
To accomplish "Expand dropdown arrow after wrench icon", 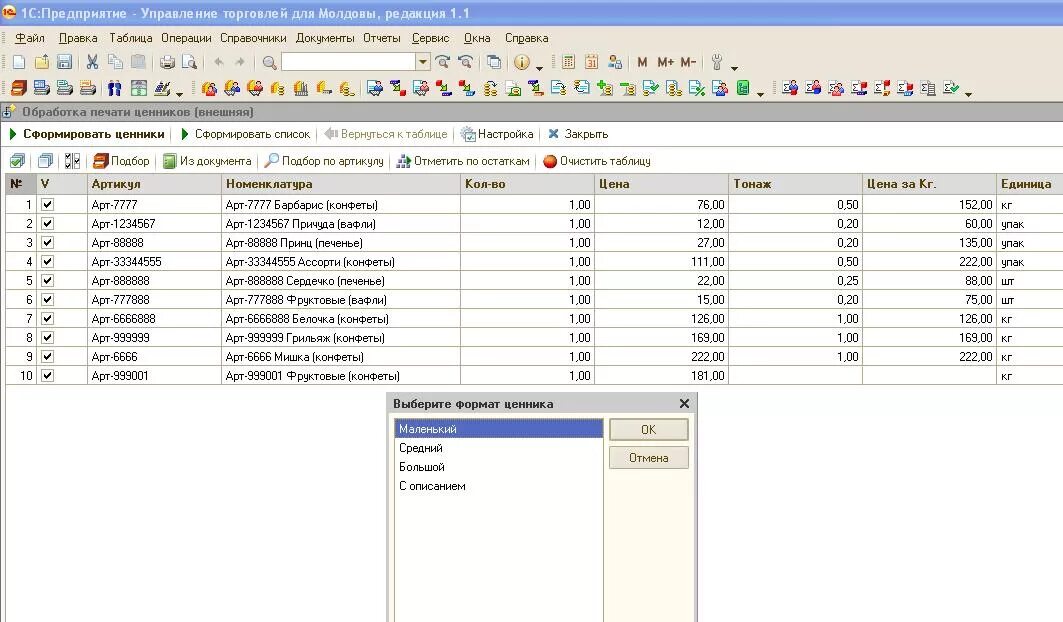I will (x=734, y=67).
